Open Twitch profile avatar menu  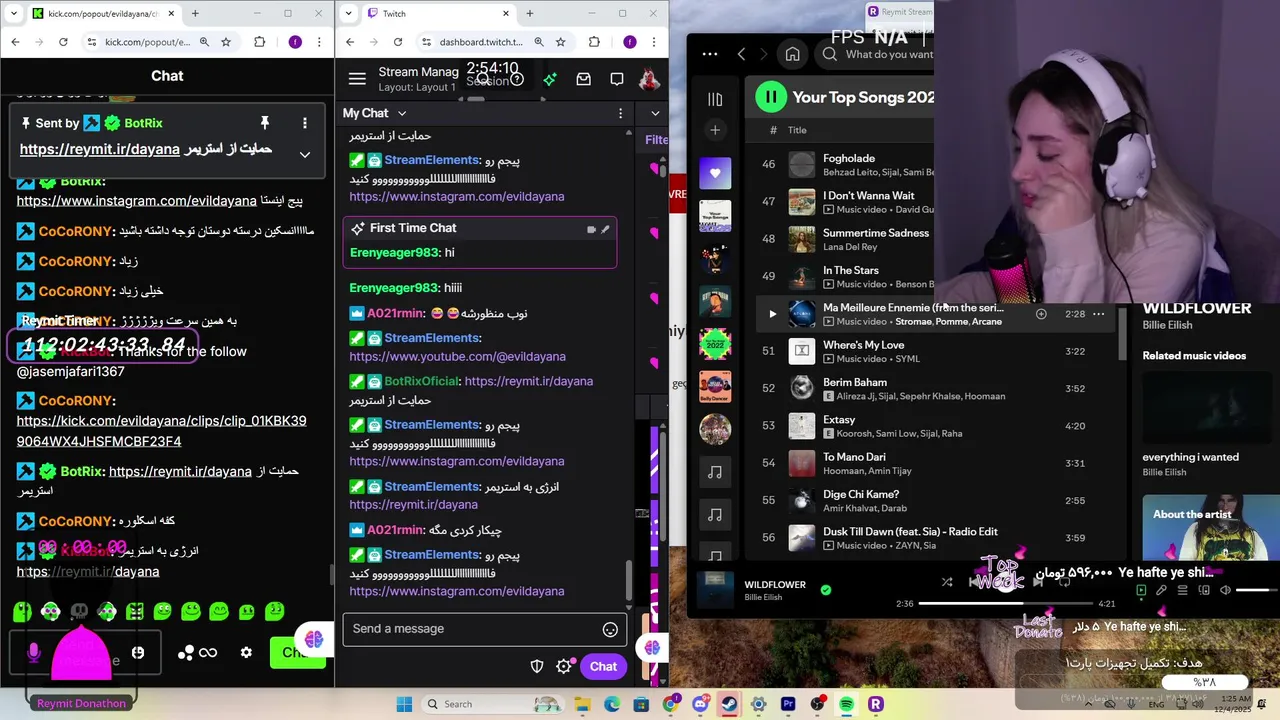649,79
